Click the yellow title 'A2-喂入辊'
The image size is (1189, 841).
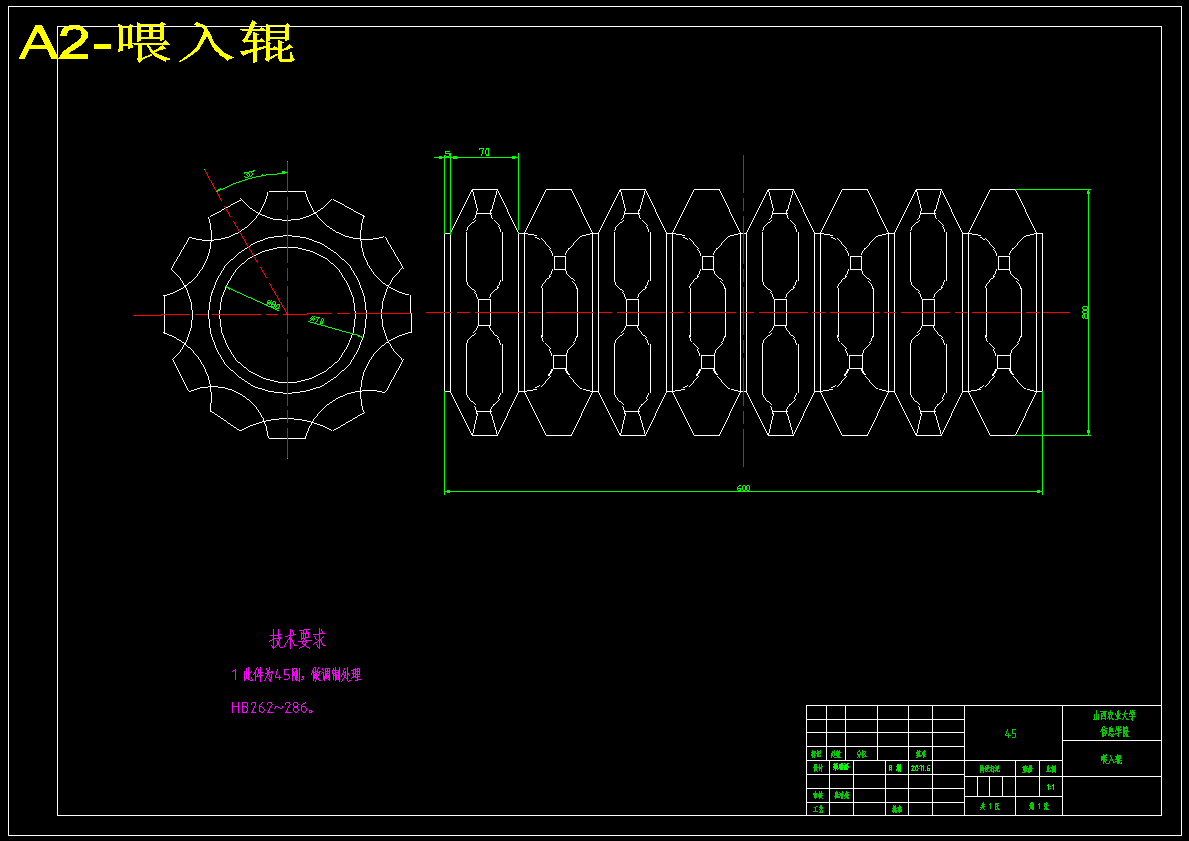click(x=157, y=44)
